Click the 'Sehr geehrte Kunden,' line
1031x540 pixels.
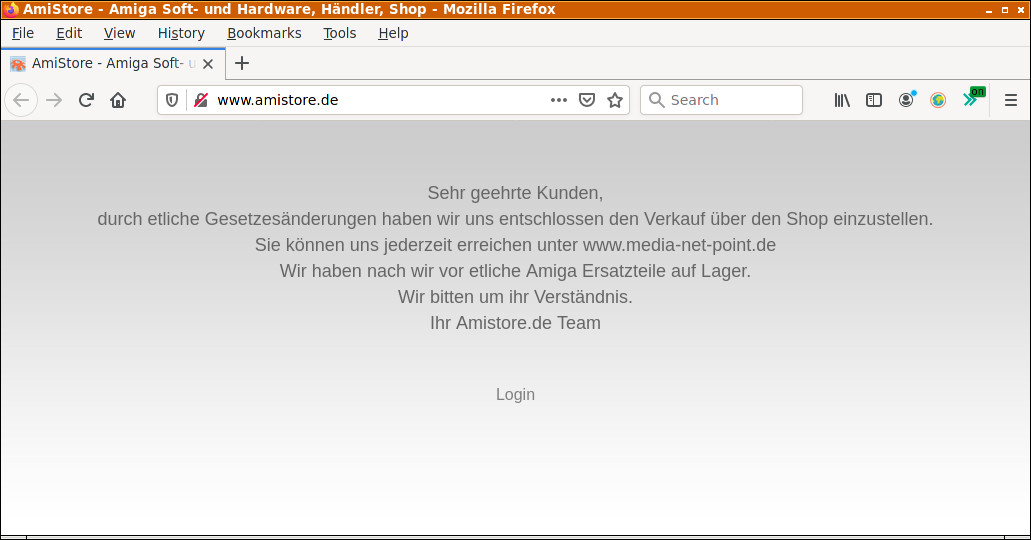coord(516,193)
